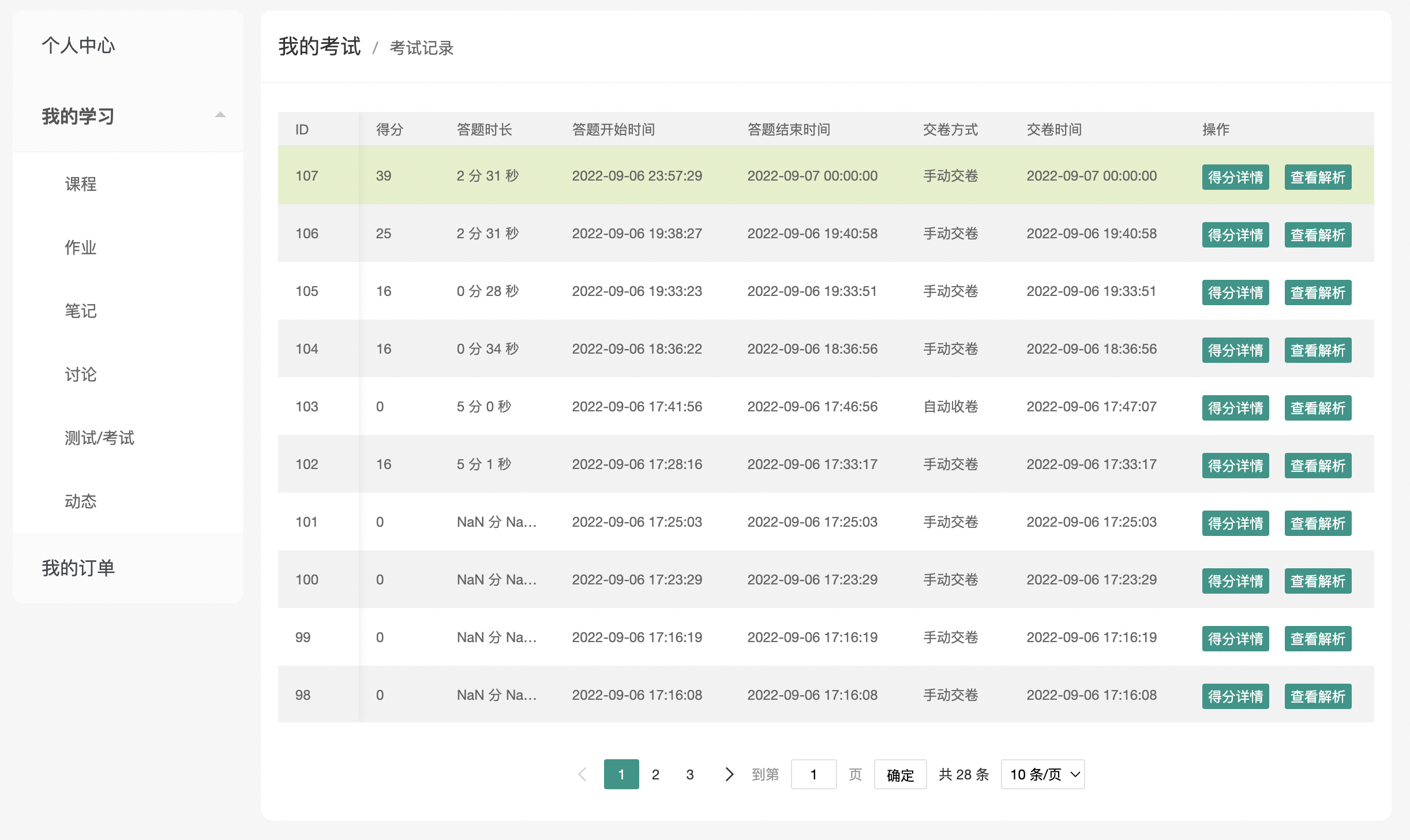This screenshot has width=1410, height=840.
Task: Open 测试/考试 sidebar item
Action: coord(99,438)
